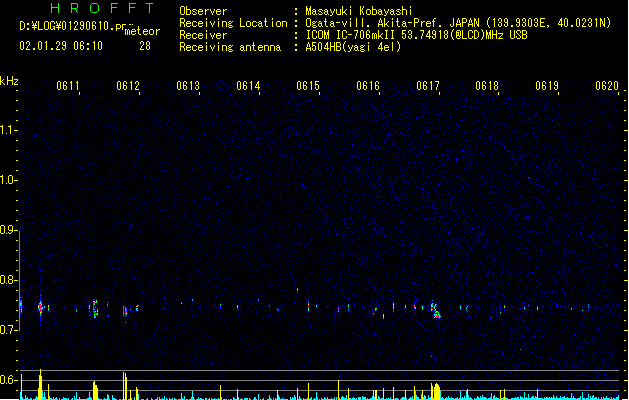Screen dimensions: 629x400
Task: Select the A504HB(yagi 4el) antenna text
Action: (x=353, y=47)
